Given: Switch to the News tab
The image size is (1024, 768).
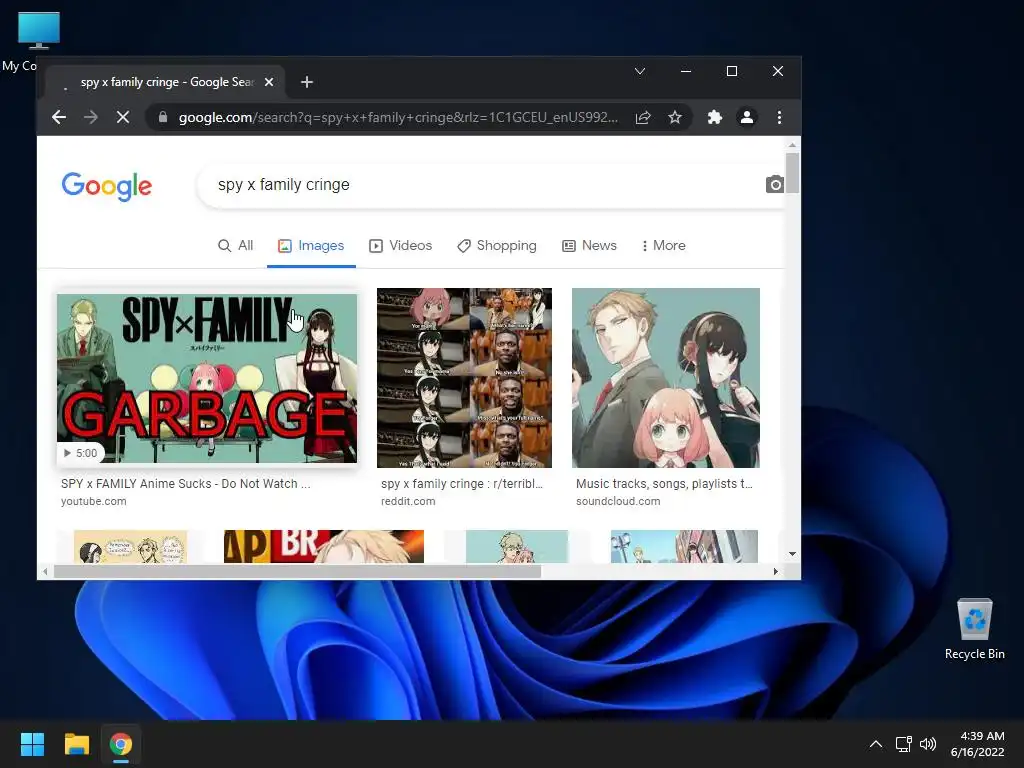Looking at the screenshot, I should tap(589, 246).
